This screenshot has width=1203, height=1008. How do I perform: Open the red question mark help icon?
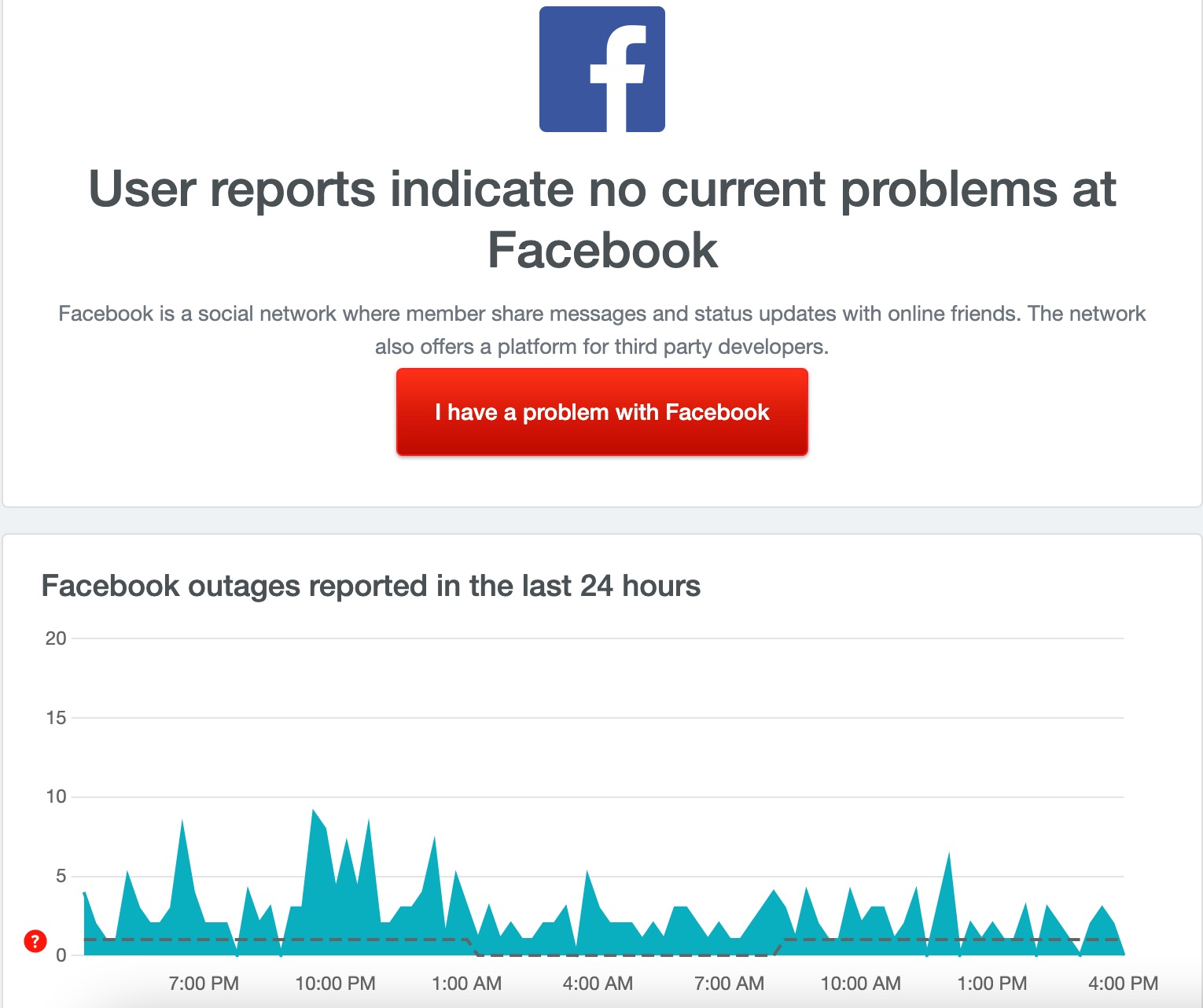point(34,940)
